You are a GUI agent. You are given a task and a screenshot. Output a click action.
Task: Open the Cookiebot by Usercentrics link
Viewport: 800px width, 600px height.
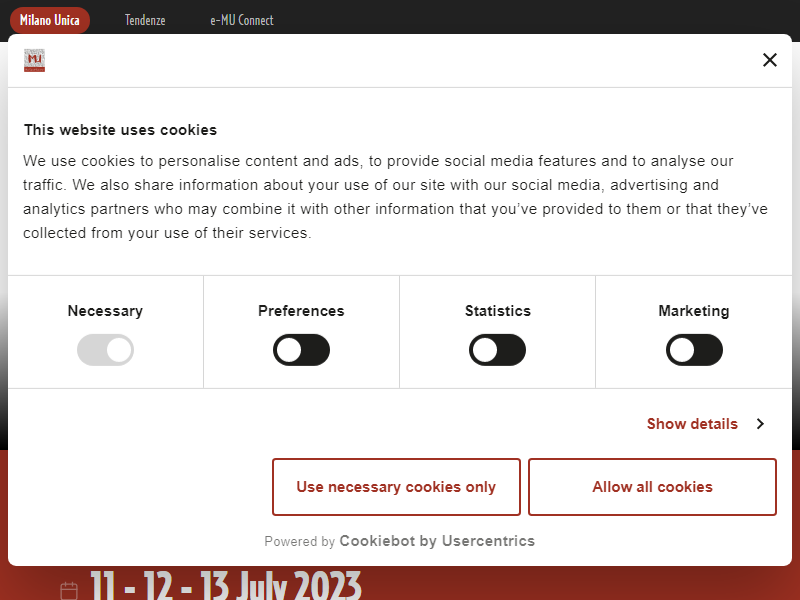[x=437, y=541]
